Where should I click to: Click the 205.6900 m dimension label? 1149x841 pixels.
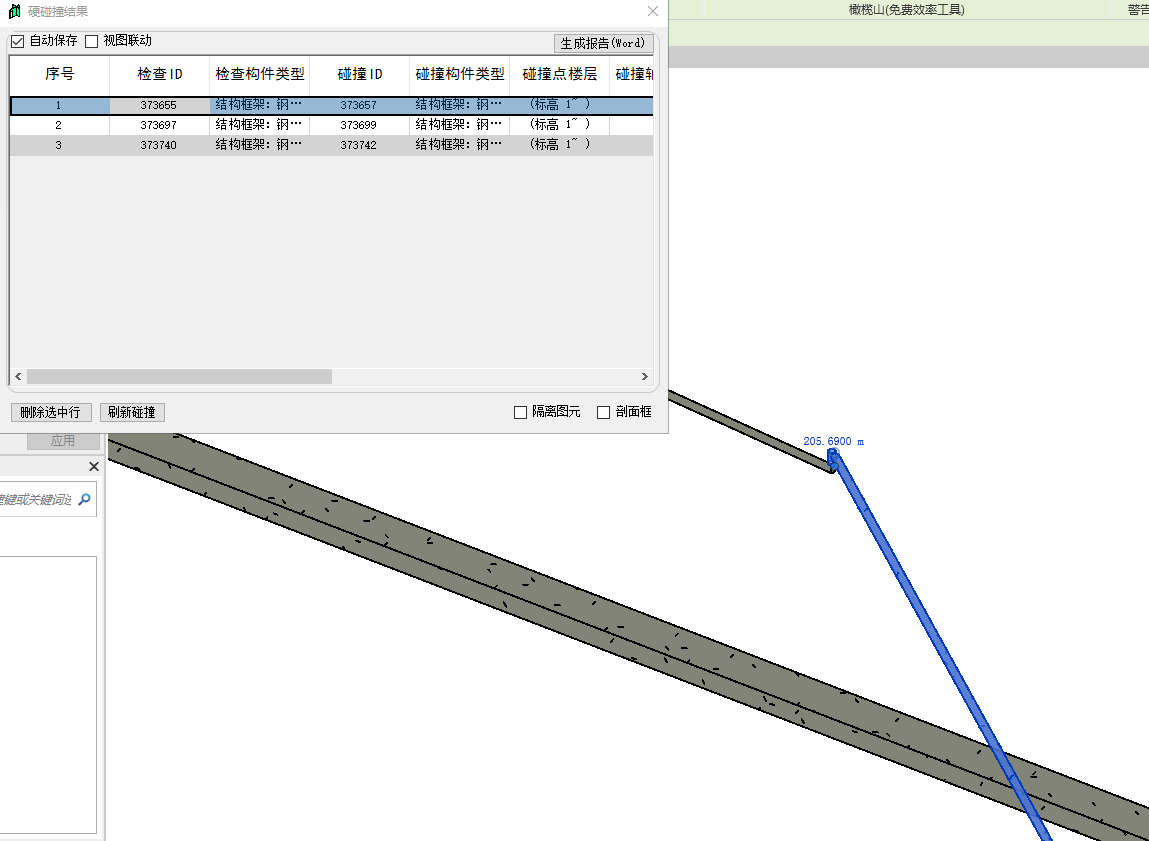point(833,441)
